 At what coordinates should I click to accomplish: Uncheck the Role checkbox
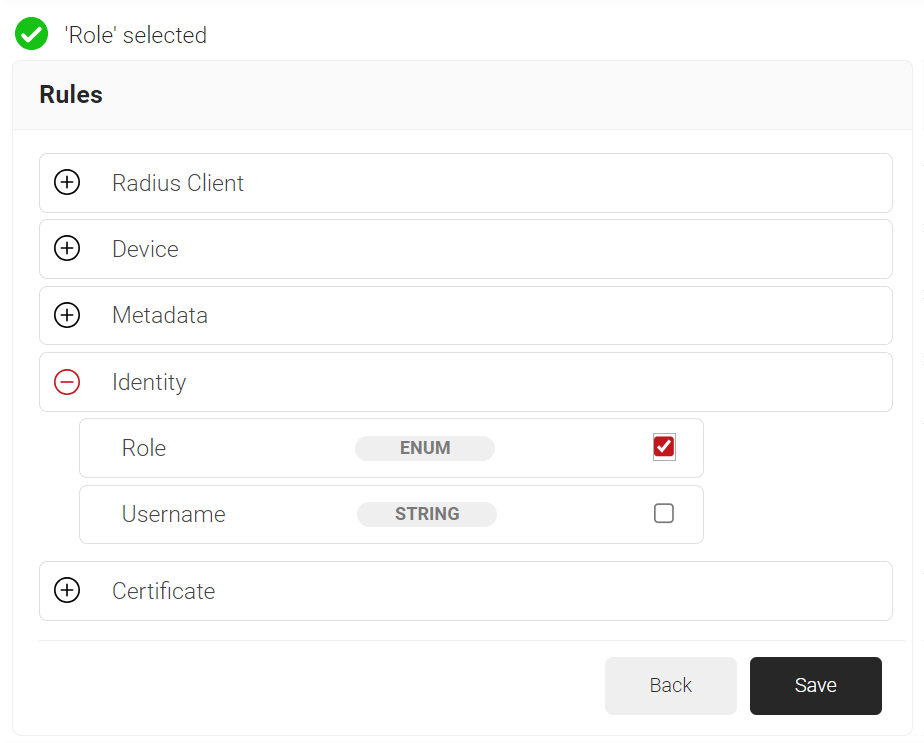coord(664,447)
